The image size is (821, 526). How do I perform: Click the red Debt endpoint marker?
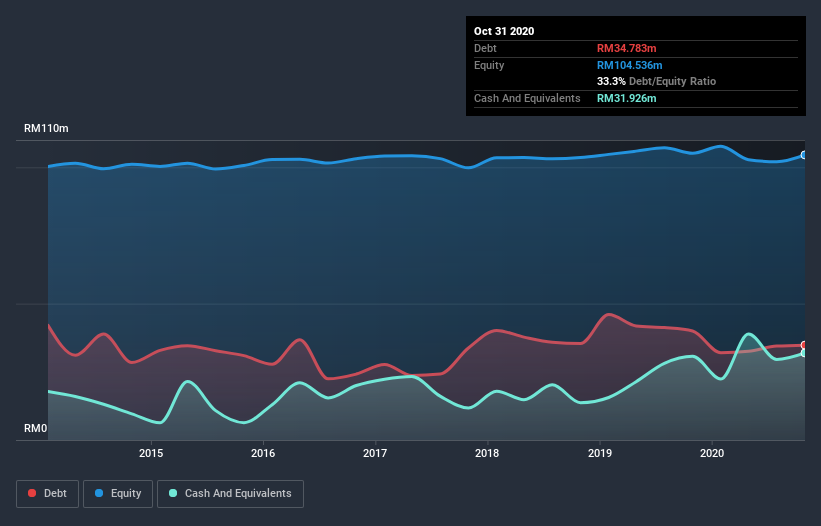point(804,345)
